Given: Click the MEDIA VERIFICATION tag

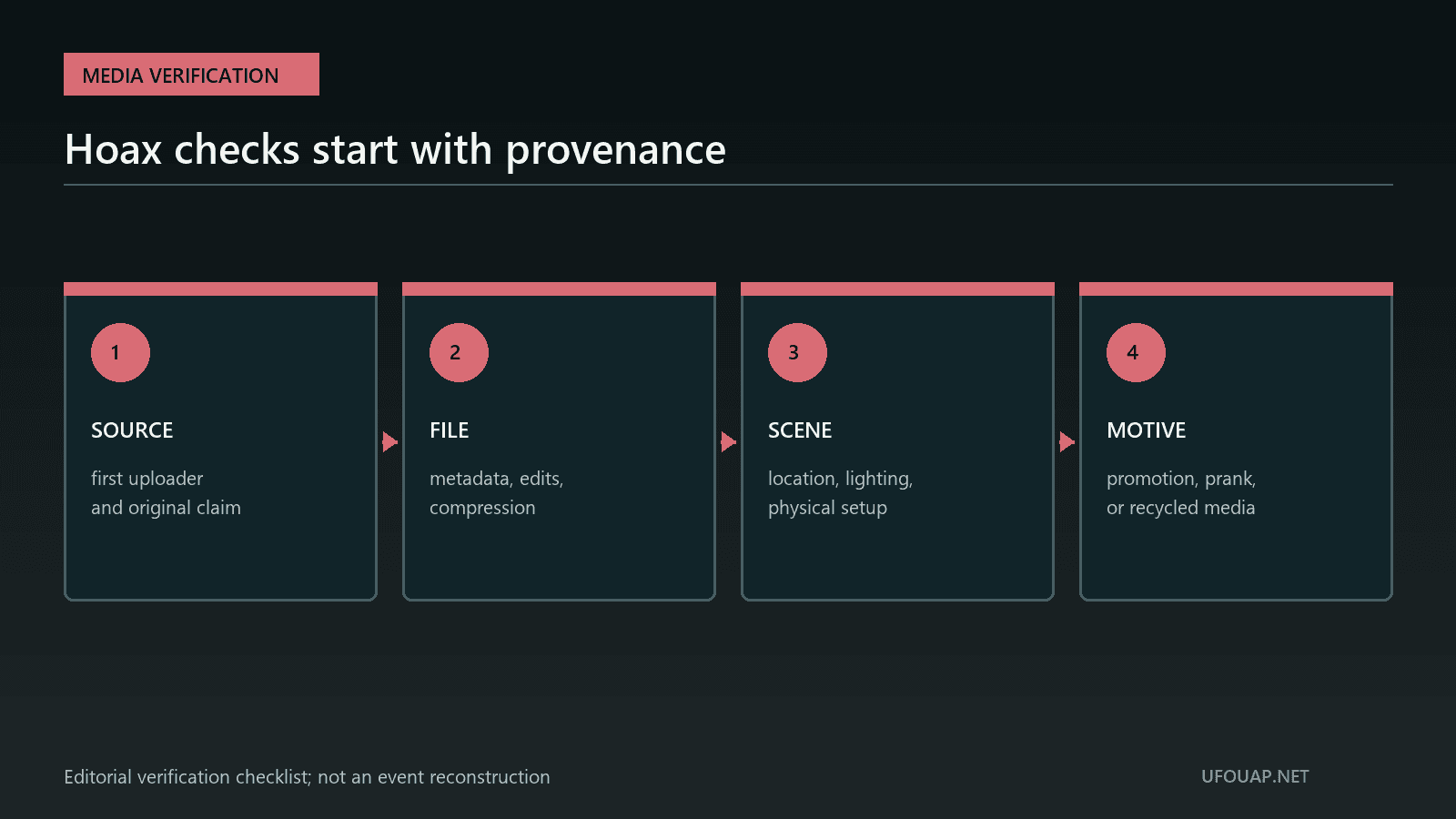Looking at the screenshot, I should (191, 75).
